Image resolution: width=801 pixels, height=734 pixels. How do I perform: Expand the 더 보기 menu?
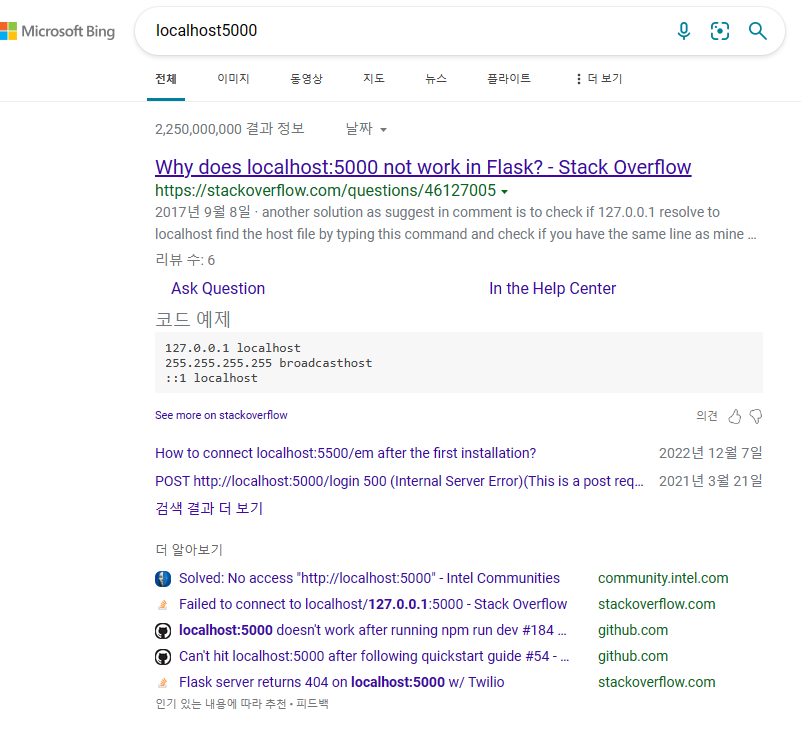click(599, 79)
